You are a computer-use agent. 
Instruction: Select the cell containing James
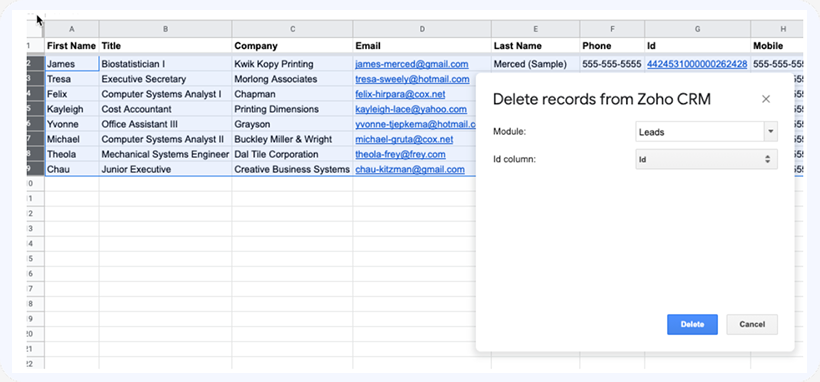(72, 64)
